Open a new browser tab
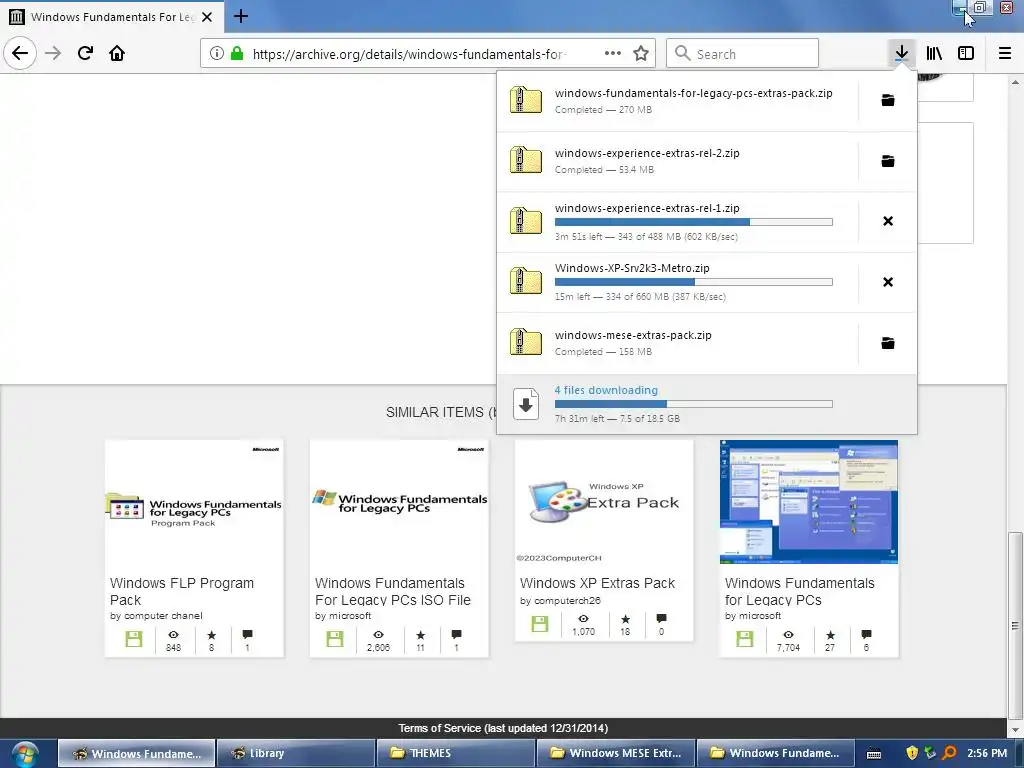 [x=240, y=16]
